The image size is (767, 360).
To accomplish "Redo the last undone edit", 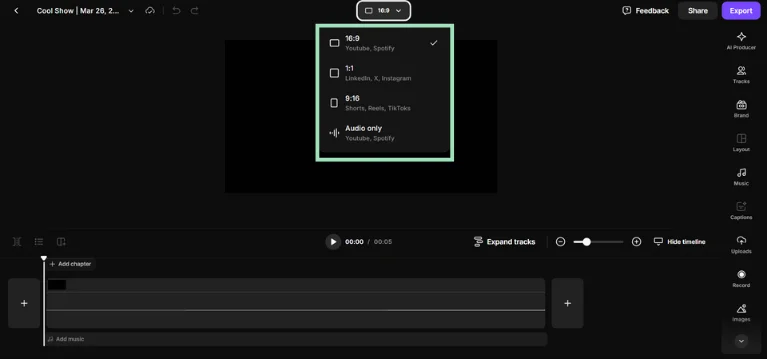I will [194, 11].
